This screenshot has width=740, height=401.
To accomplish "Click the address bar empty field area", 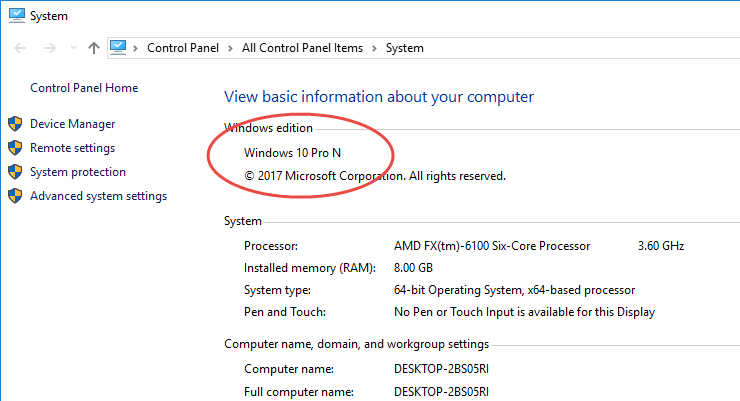I will pyautogui.click(x=580, y=48).
